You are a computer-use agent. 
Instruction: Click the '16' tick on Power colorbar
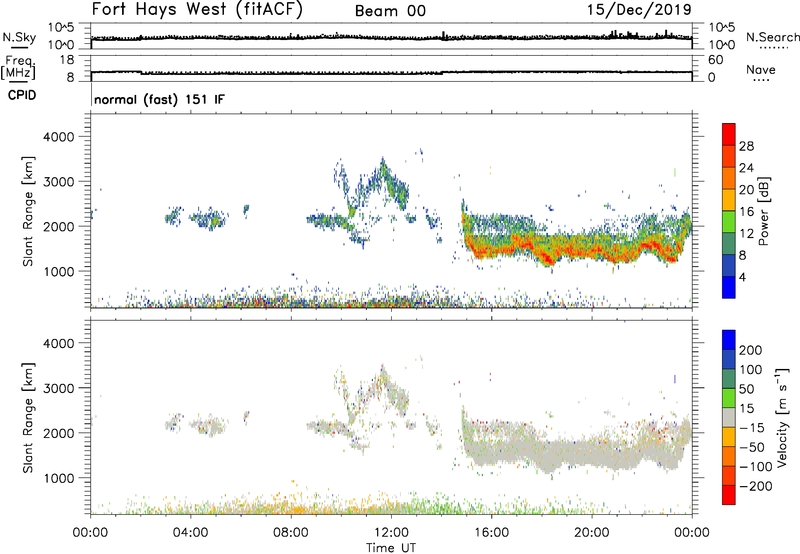[x=746, y=211]
